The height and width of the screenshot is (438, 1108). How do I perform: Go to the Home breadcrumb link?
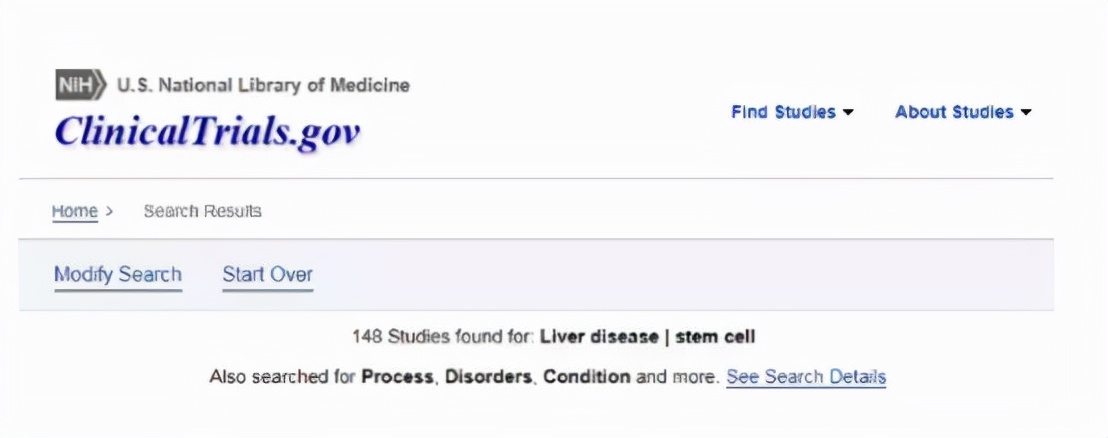75,211
